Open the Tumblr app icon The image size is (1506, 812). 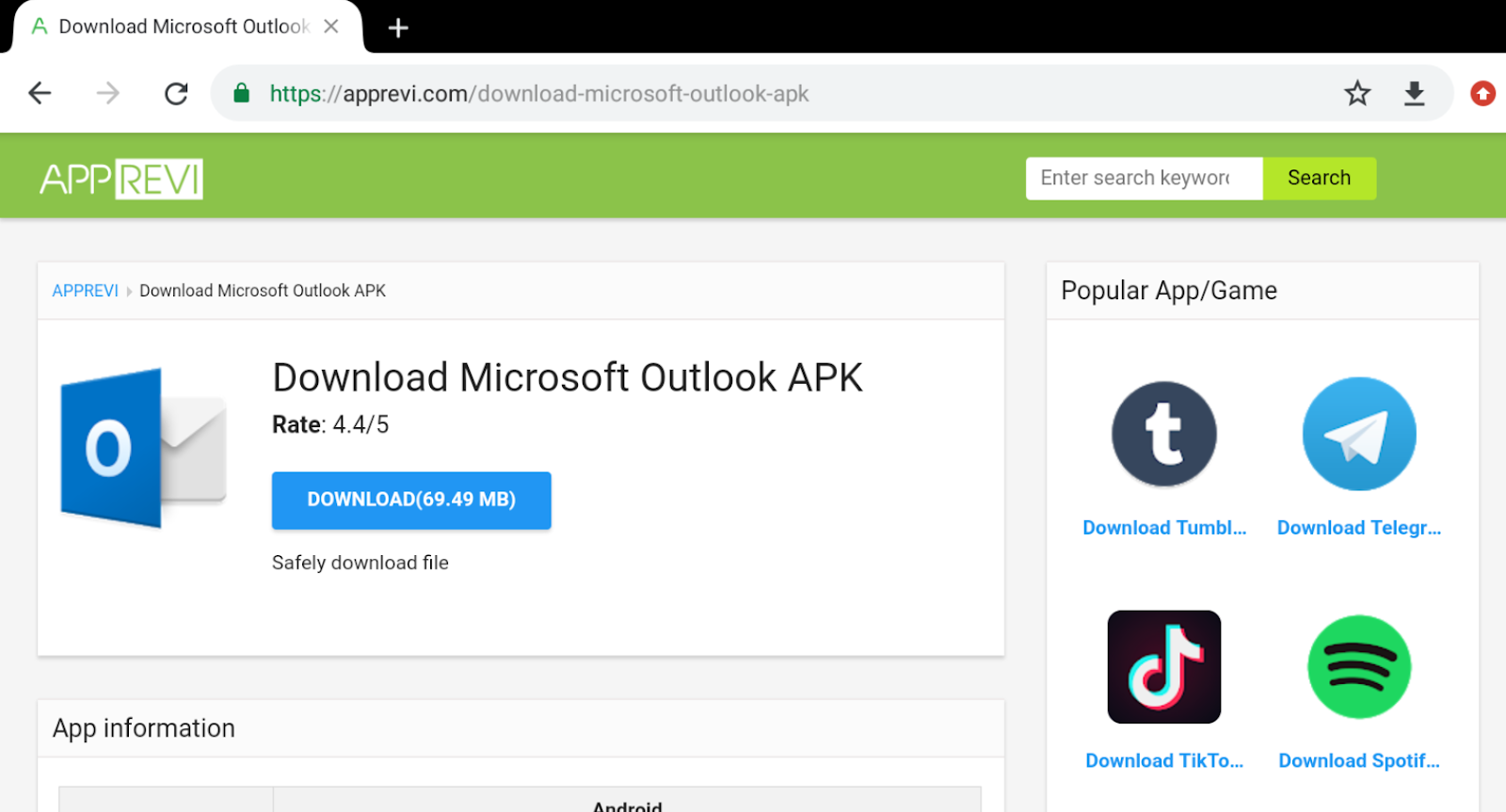coord(1164,434)
